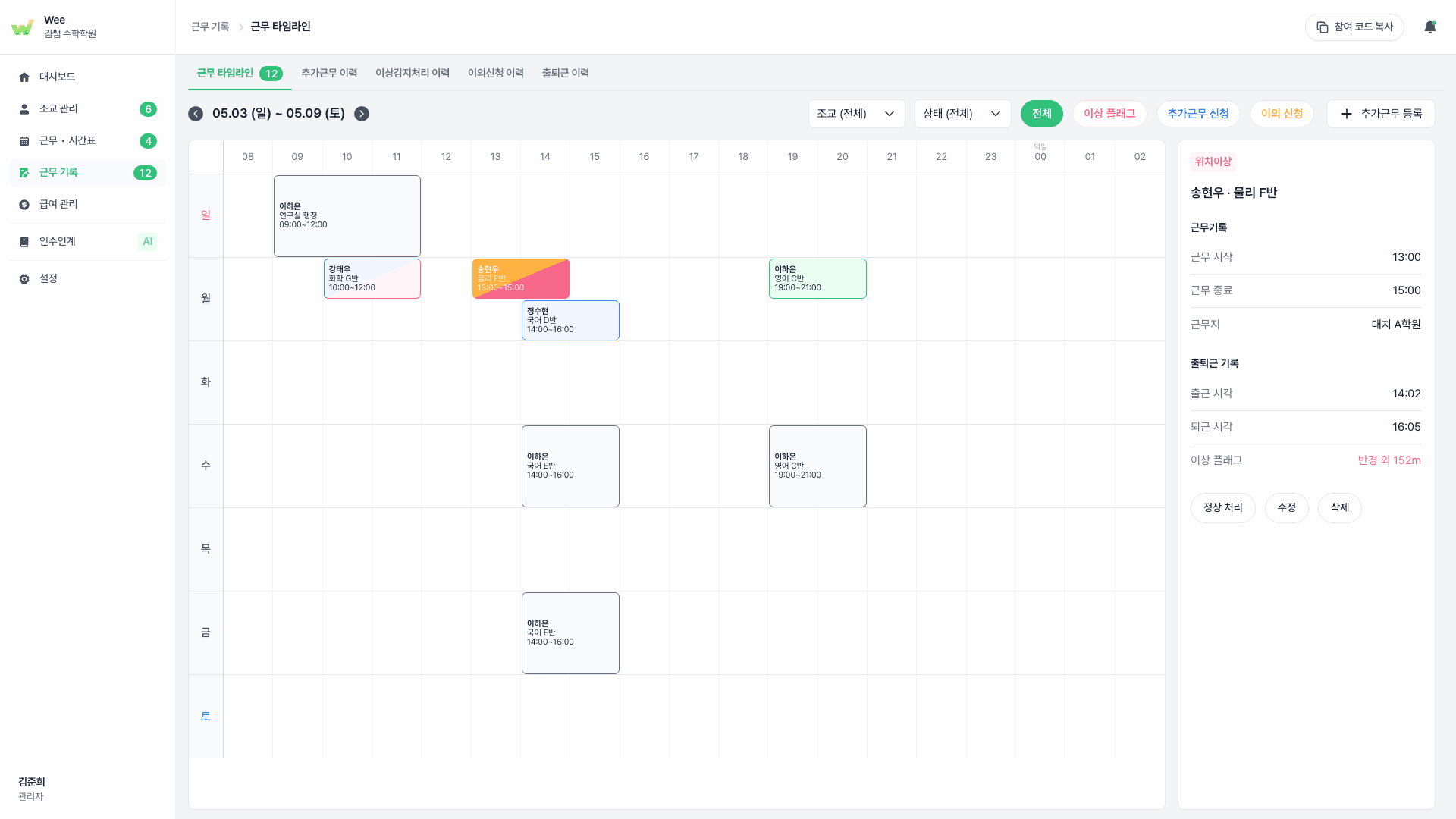Viewport: 1456px width, 819px height.
Task: Switch to the 추가근무 이력 tab
Action: pos(329,74)
